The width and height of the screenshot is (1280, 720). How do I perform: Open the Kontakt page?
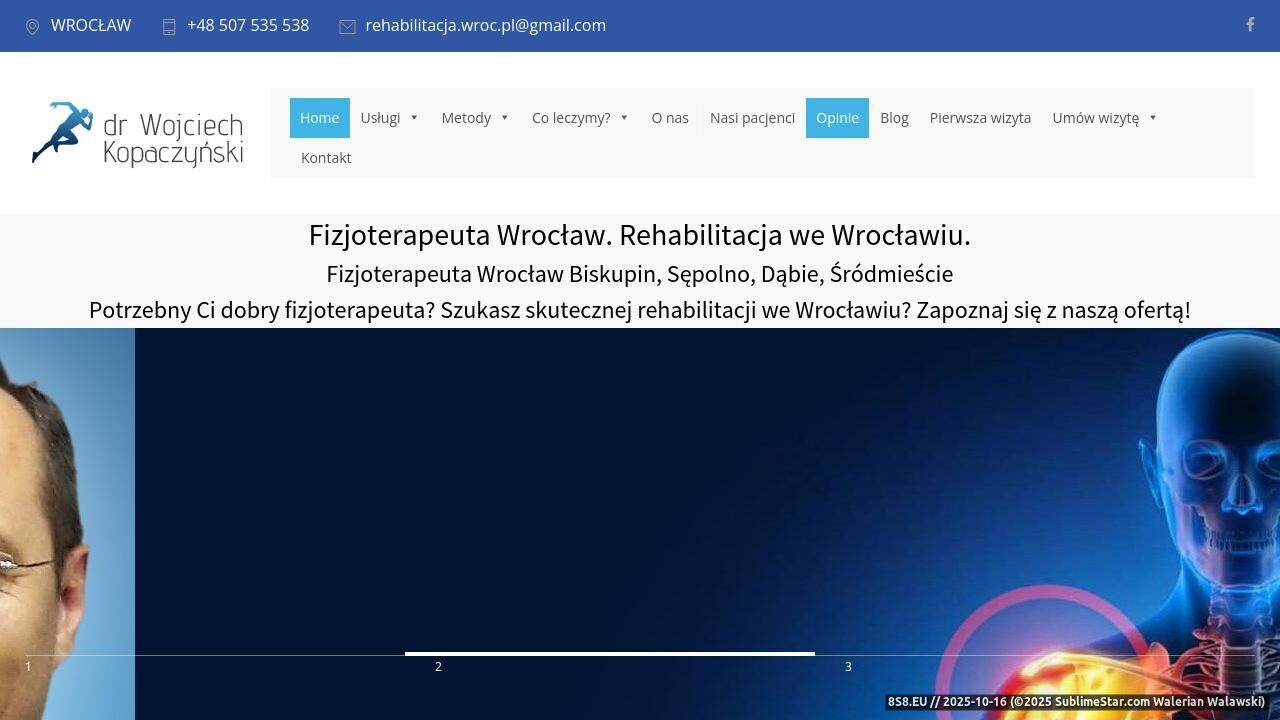326,158
